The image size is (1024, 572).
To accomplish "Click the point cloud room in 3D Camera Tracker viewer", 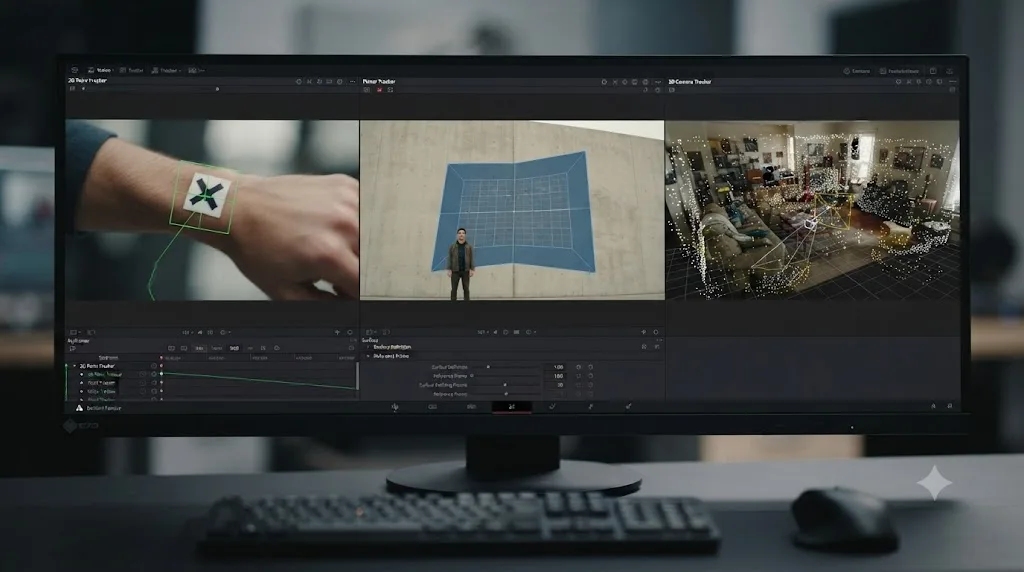I will [x=812, y=210].
